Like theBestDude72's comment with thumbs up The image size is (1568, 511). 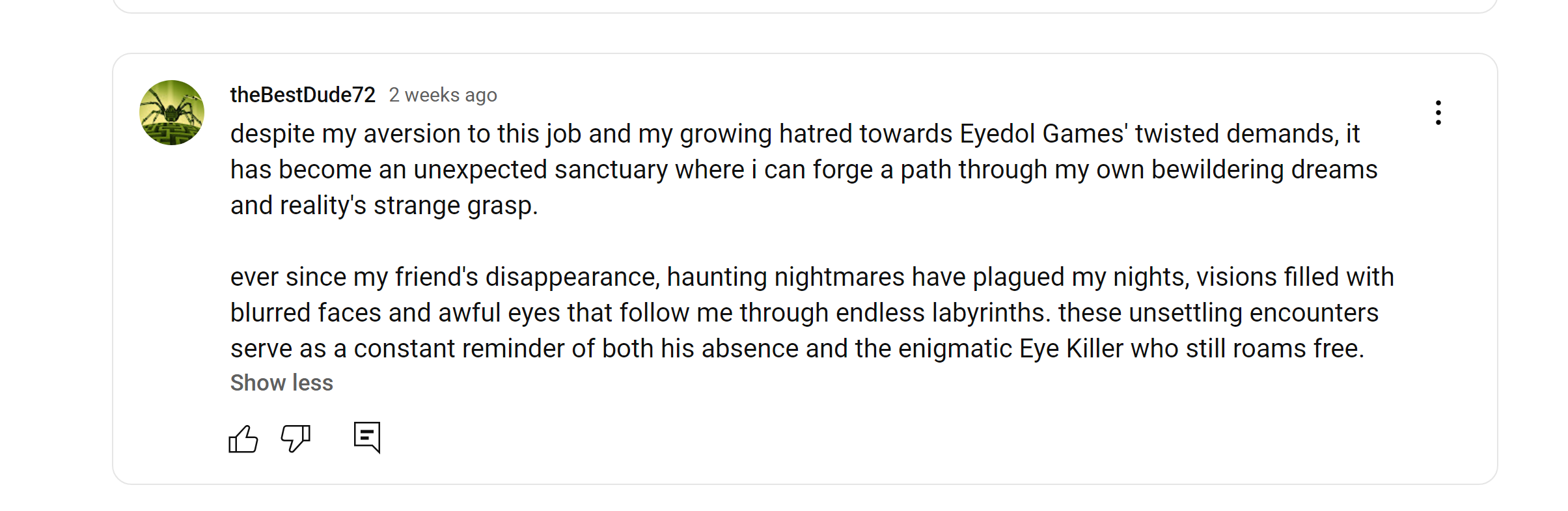(243, 439)
